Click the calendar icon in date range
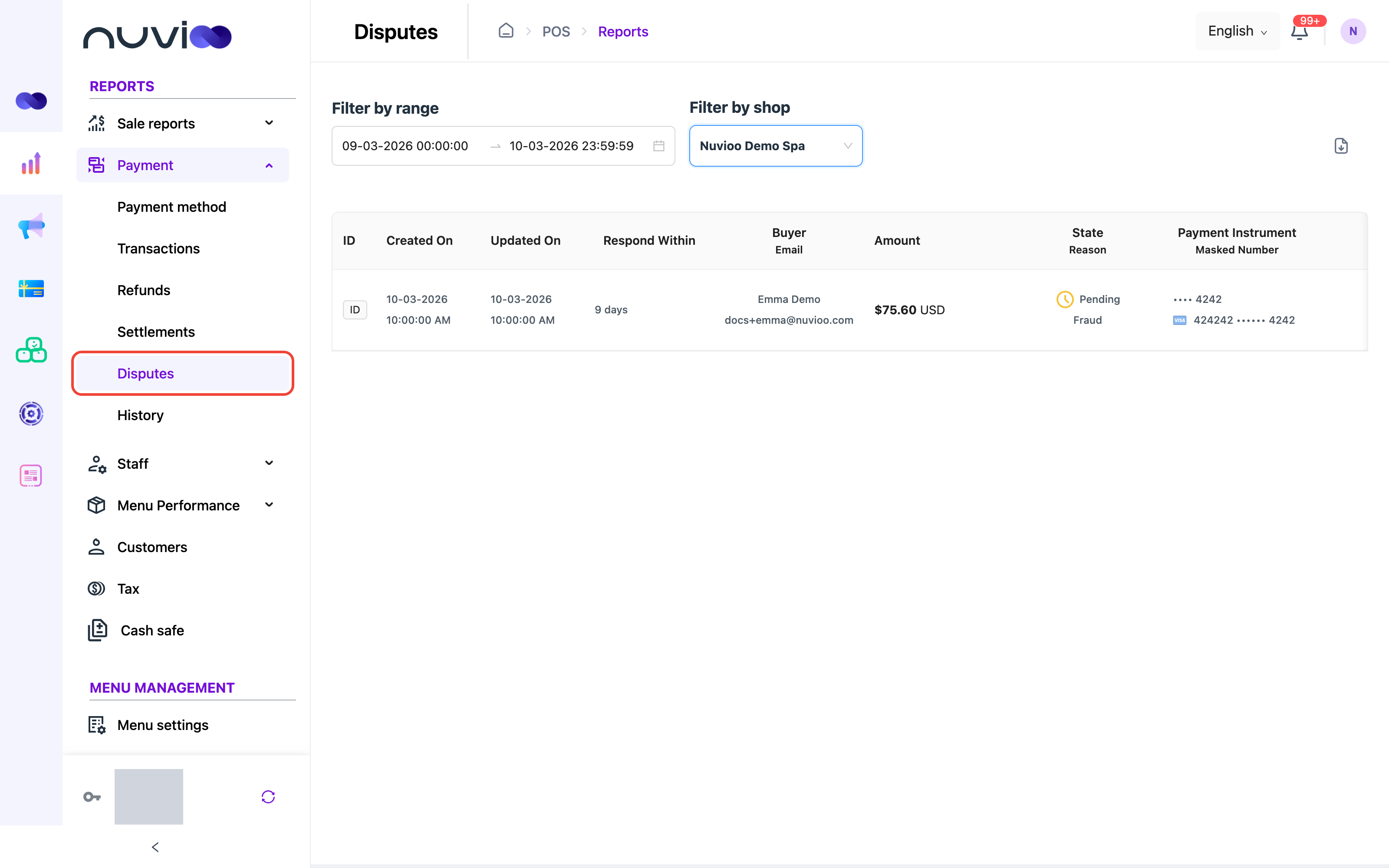The width and height of the screenshot is (1389, 868). pyautogui.click(x=659, y=146)
